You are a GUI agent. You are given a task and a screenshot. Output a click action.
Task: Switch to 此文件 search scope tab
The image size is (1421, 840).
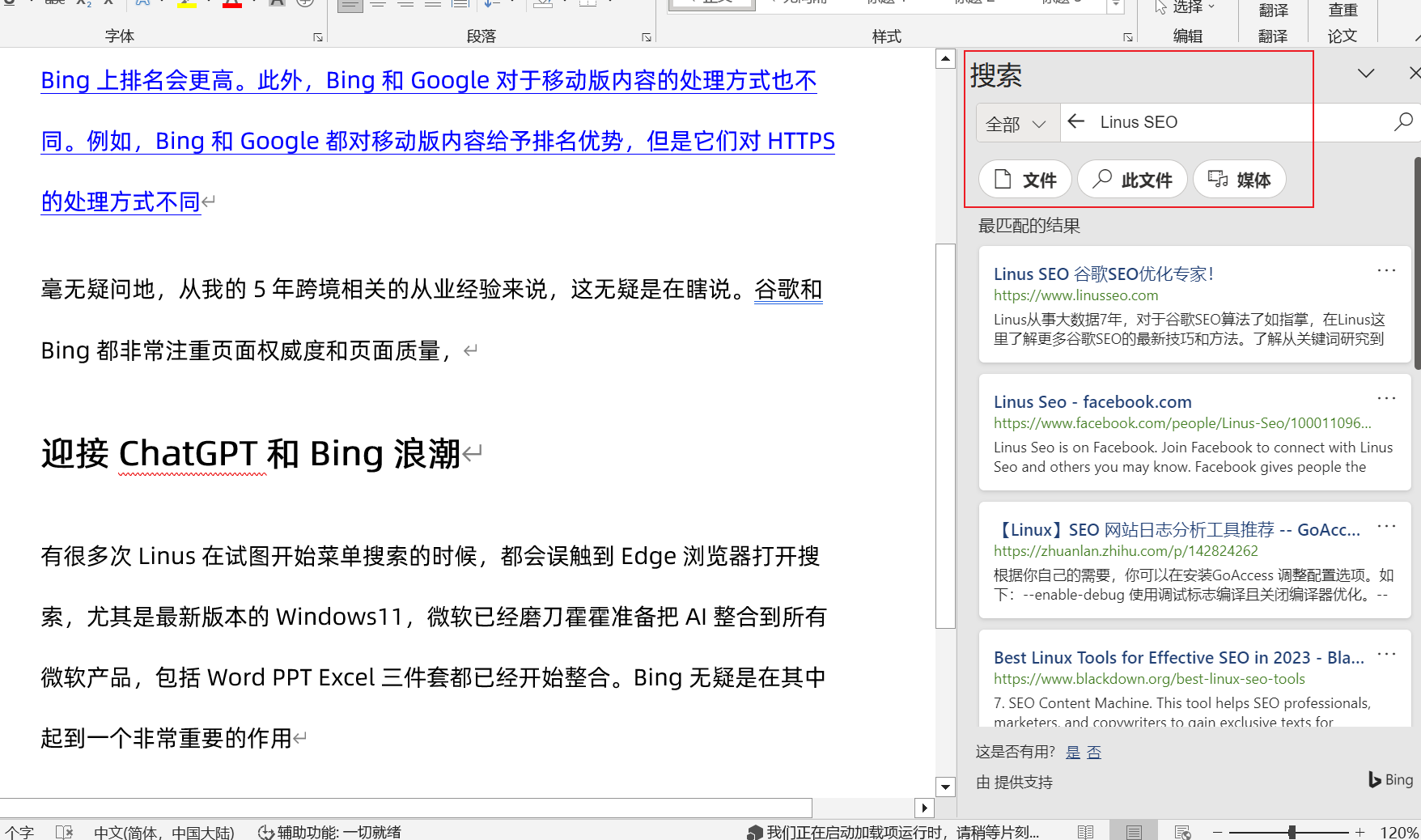1132,179
